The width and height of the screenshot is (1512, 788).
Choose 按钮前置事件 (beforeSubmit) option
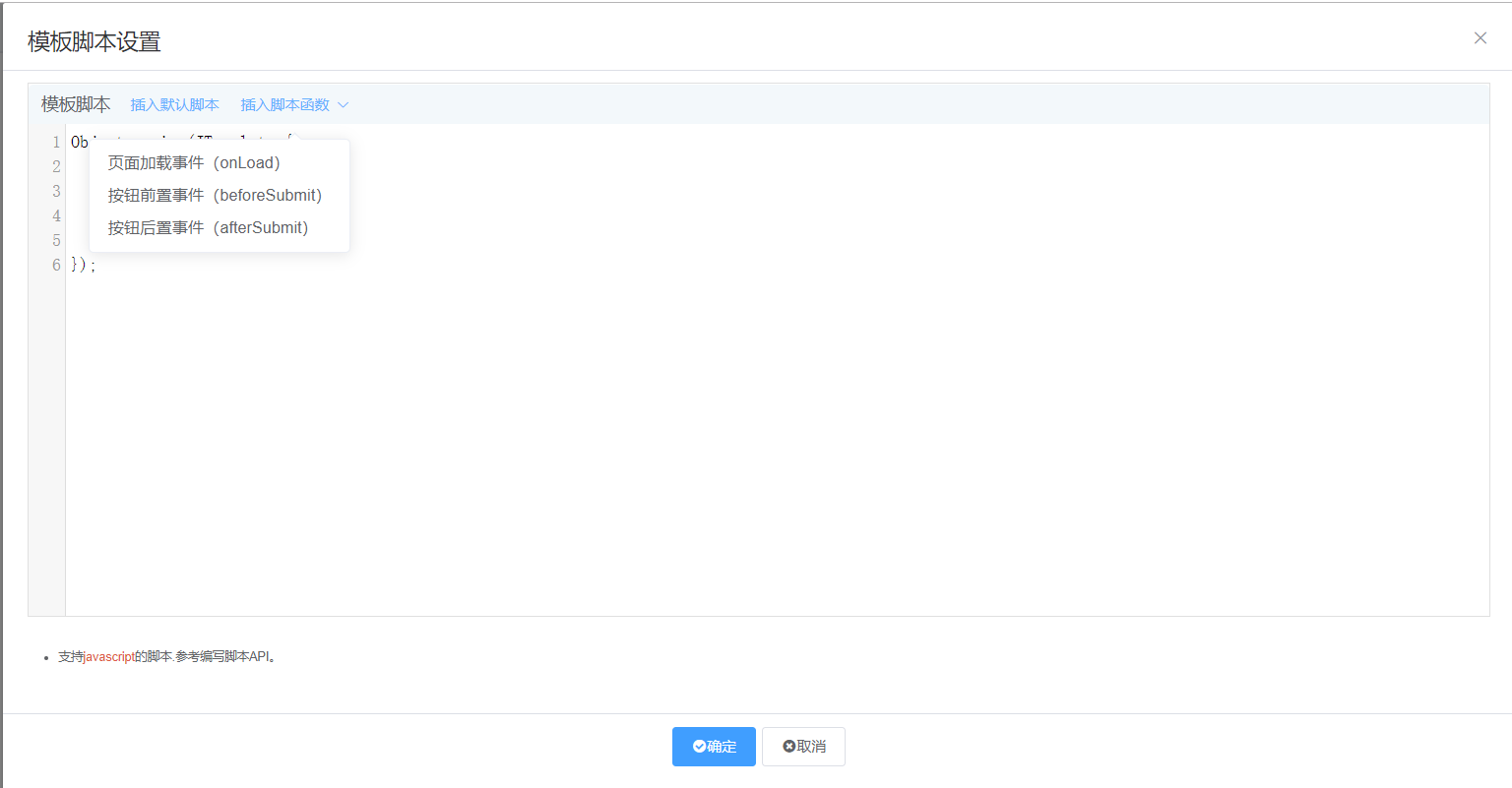(x=215, y=196)
